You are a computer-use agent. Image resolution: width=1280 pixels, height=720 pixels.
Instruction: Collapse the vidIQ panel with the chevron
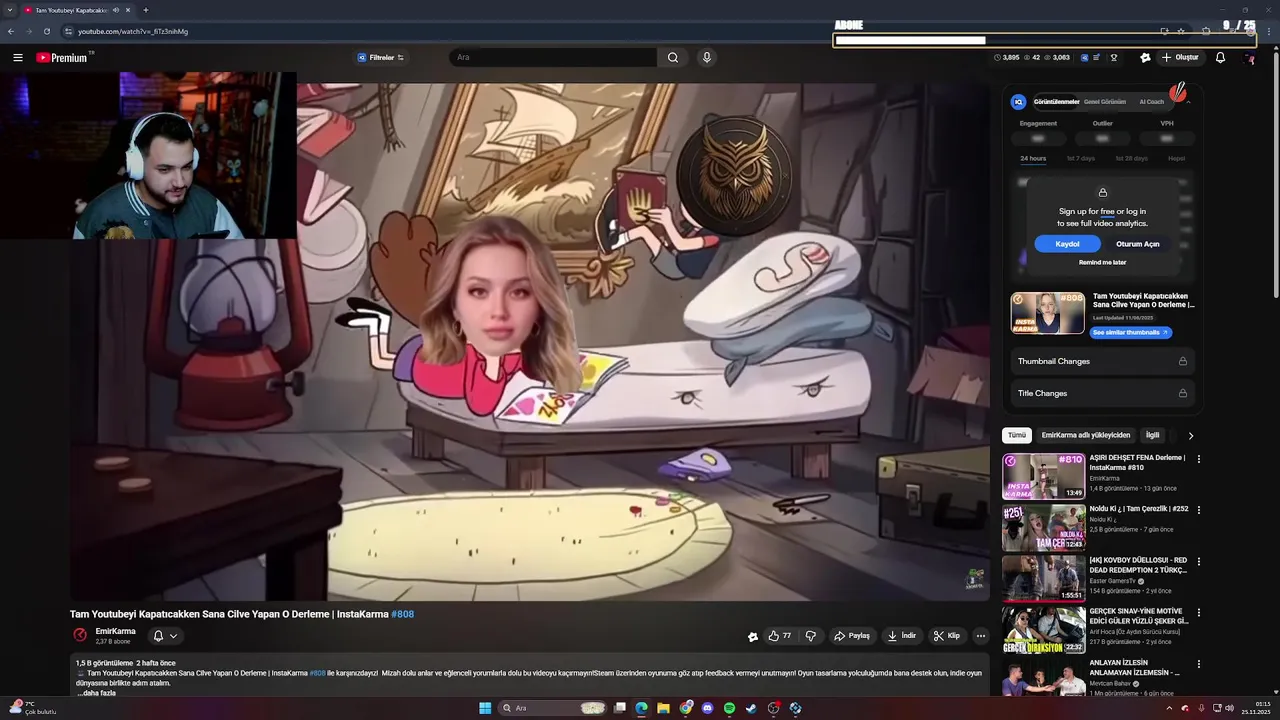pos(1189,102)
